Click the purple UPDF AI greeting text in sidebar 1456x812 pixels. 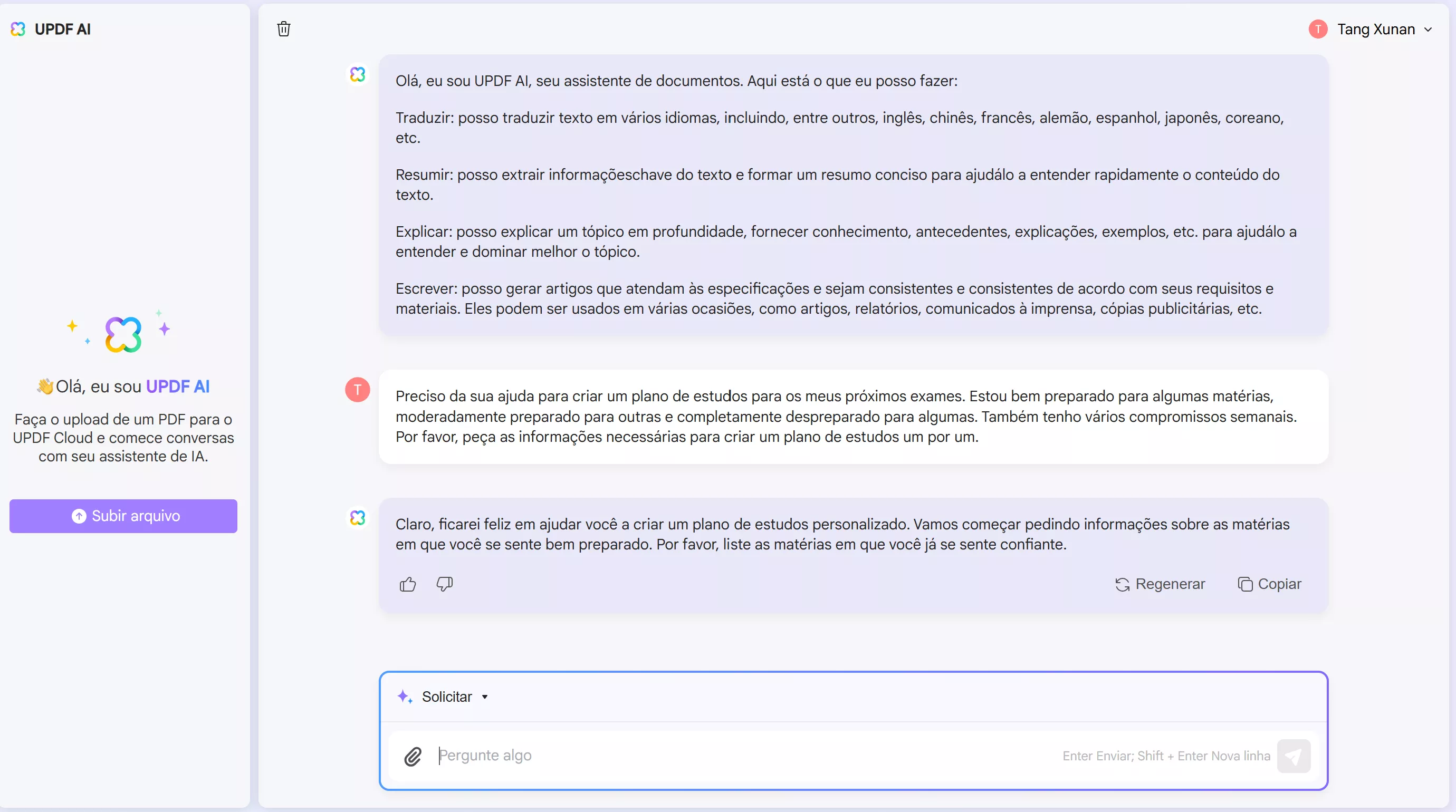point(177,386)
